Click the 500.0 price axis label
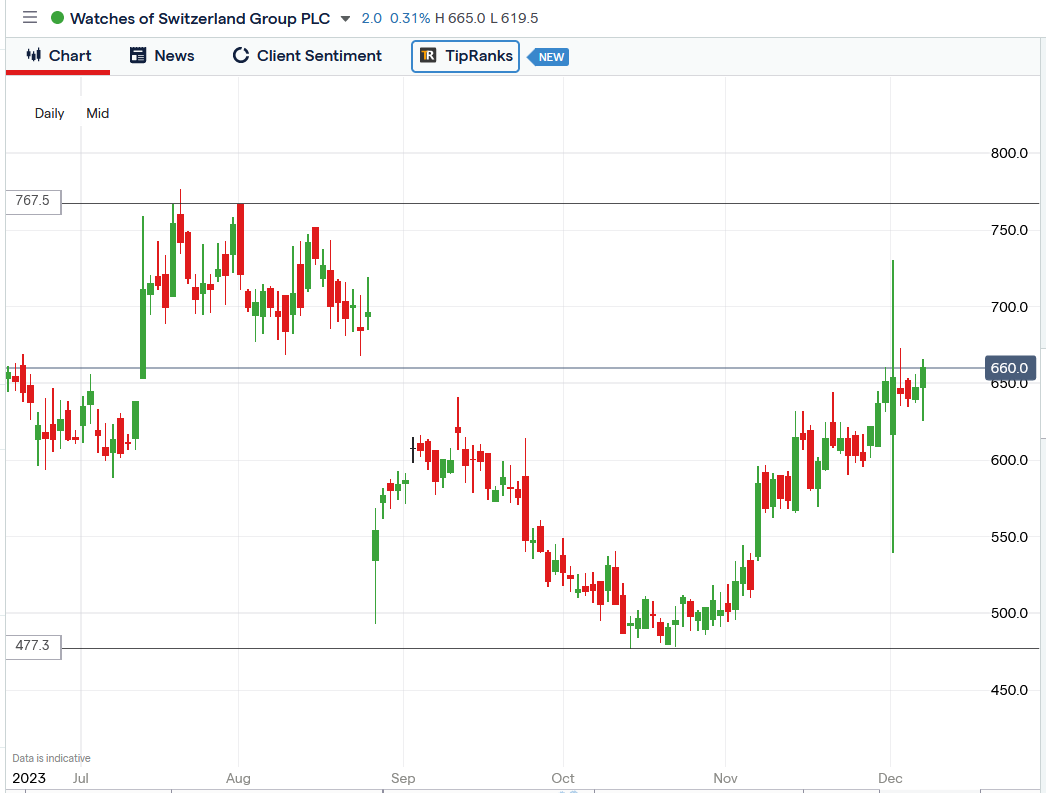 point(1009,613)
